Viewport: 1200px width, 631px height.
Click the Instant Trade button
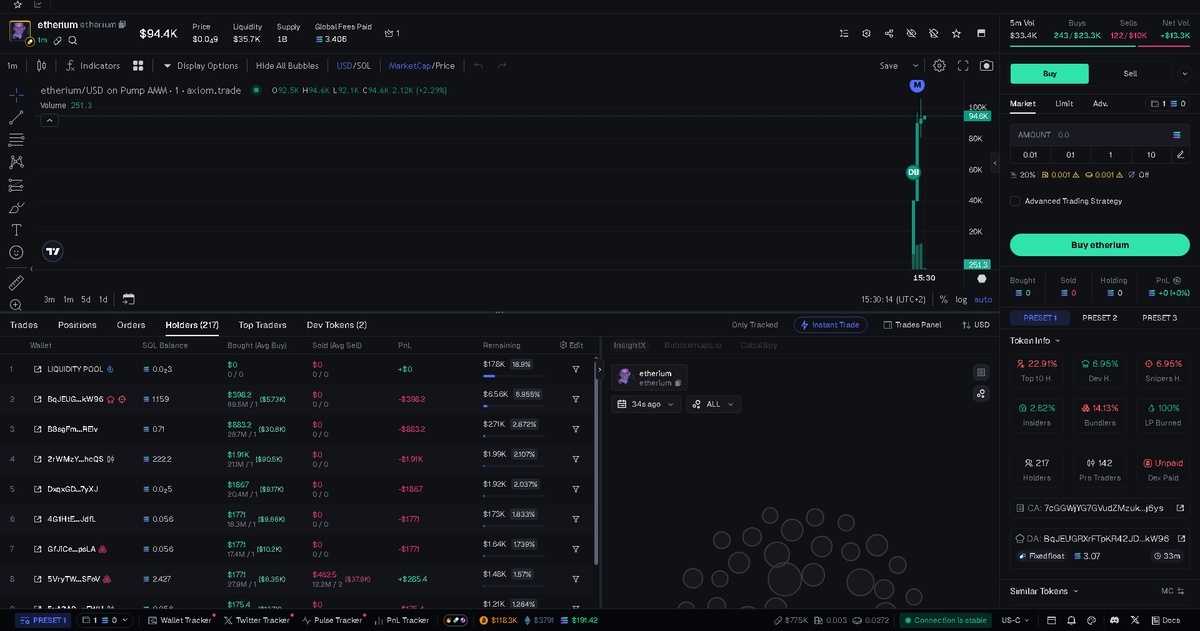[x=829, y=325]
